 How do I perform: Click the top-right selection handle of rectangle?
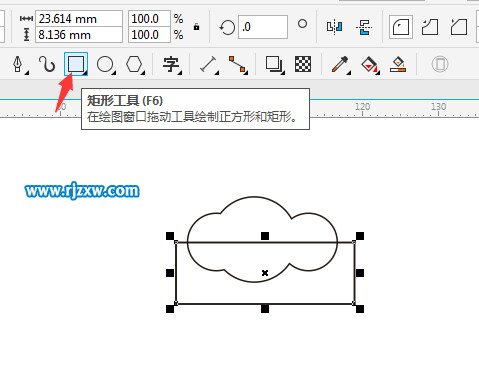[x=360, y=236]
